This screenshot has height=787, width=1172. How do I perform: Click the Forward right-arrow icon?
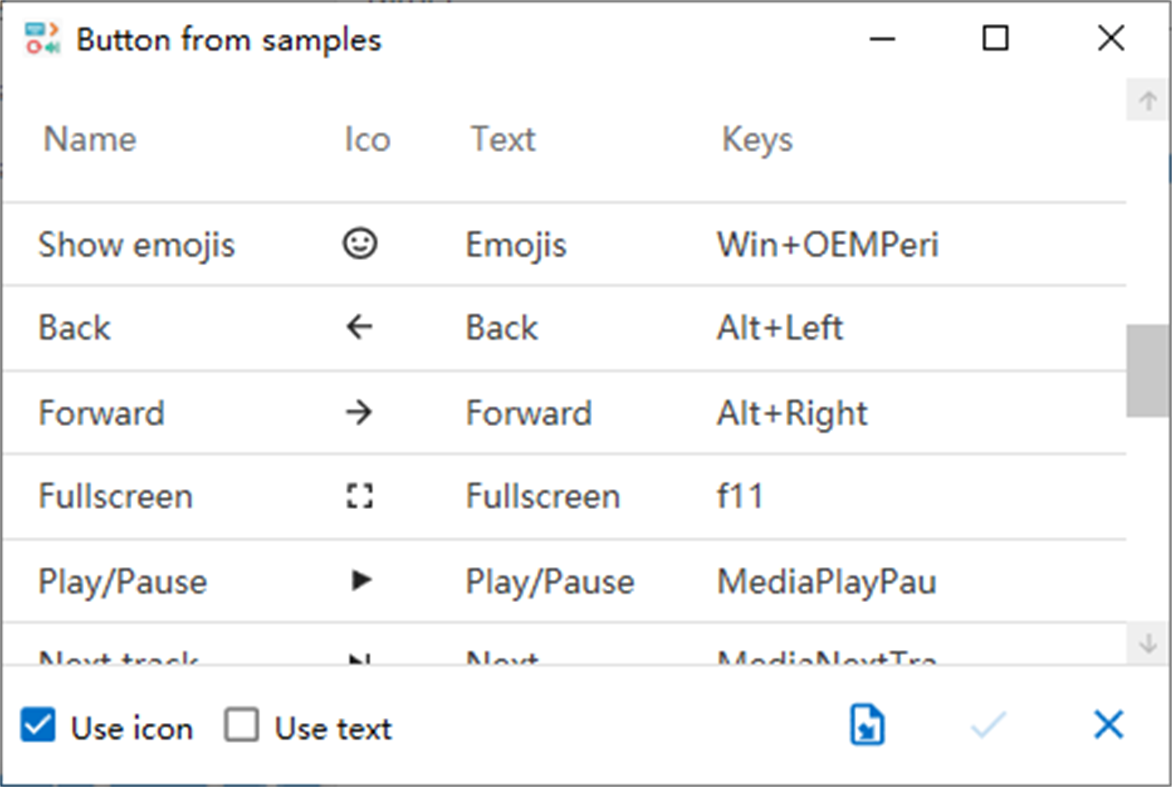[359, 413]
